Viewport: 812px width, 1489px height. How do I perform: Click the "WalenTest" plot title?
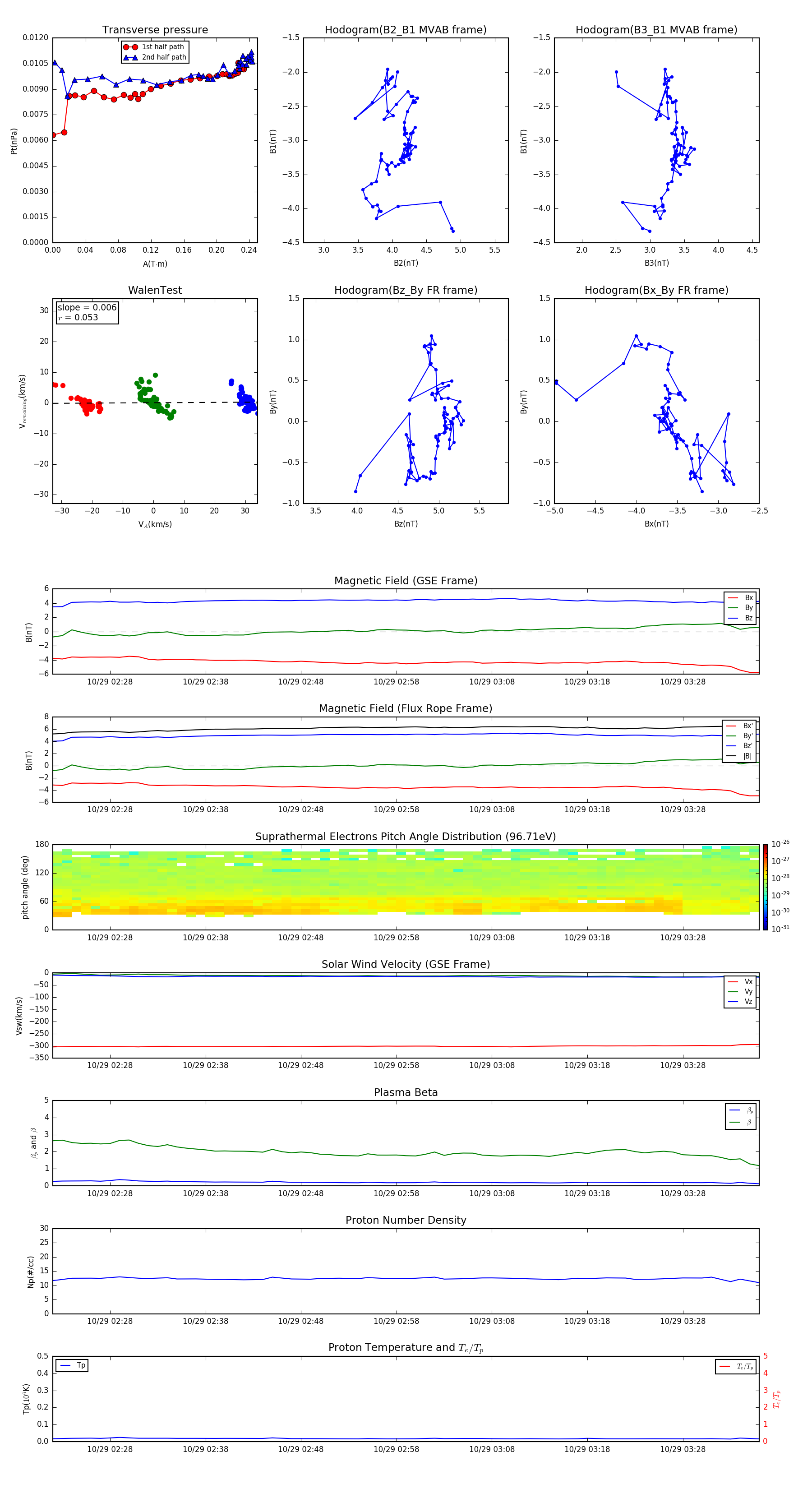point(155,290)
